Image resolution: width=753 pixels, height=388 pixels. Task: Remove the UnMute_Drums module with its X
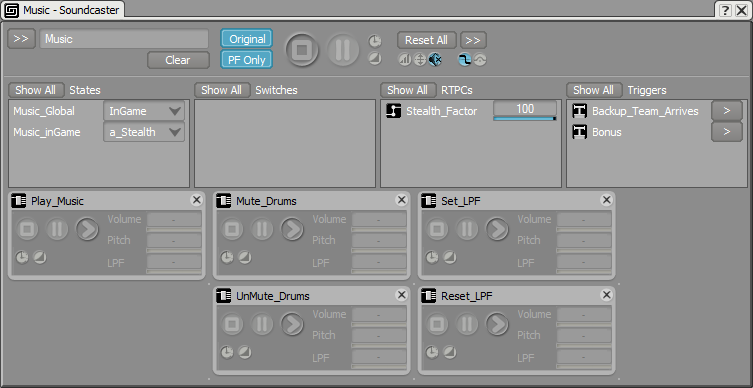[x=401, y=295]
